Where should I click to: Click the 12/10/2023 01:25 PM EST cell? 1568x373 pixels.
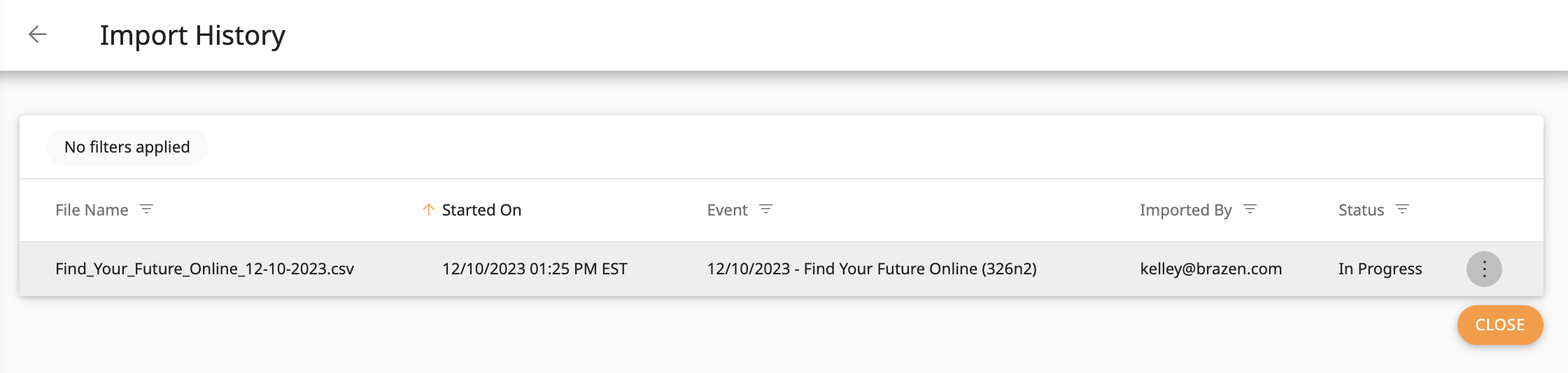point(535,269)
